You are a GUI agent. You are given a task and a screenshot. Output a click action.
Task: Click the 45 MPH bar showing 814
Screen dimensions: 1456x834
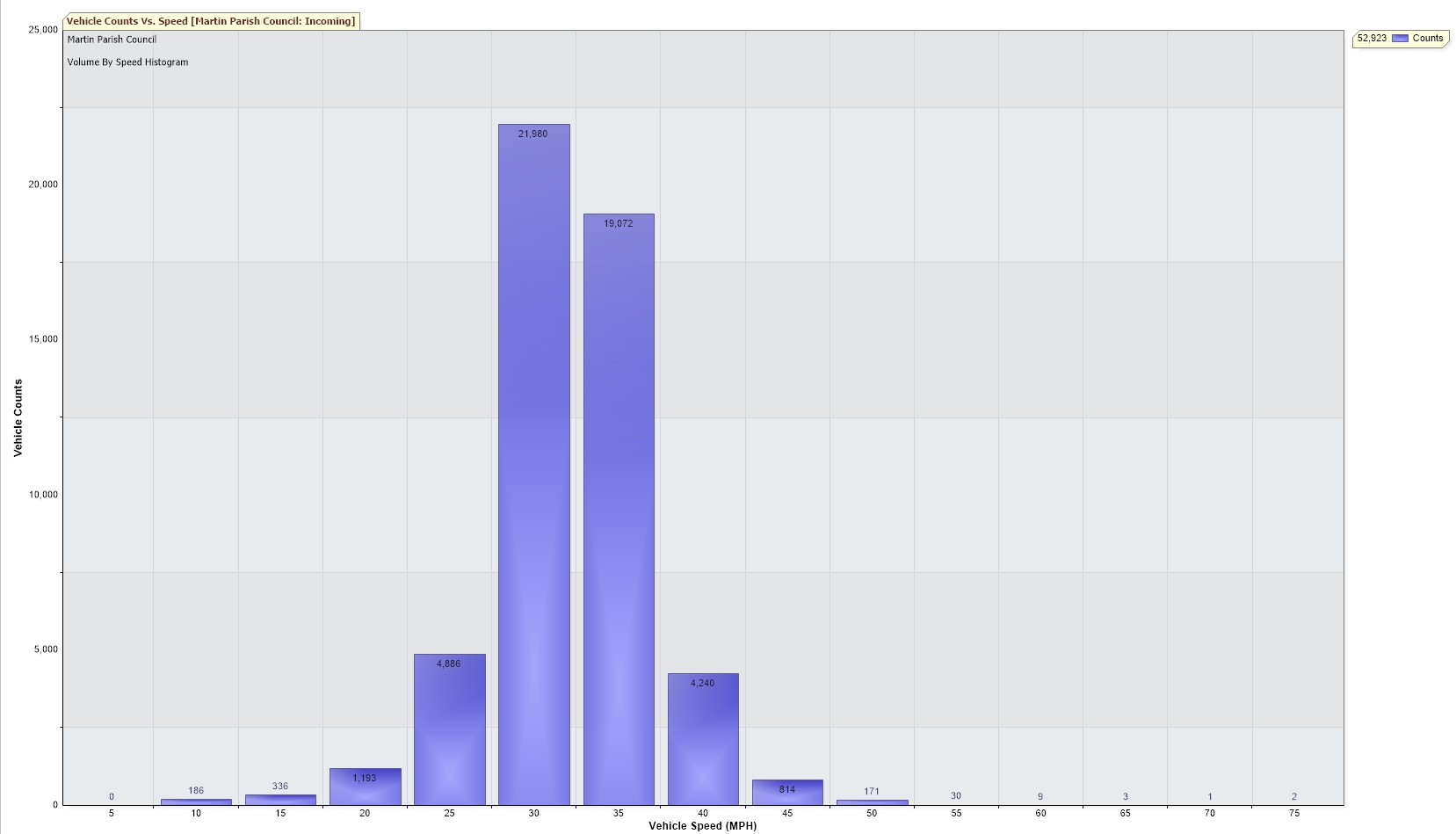coord(787,793)
